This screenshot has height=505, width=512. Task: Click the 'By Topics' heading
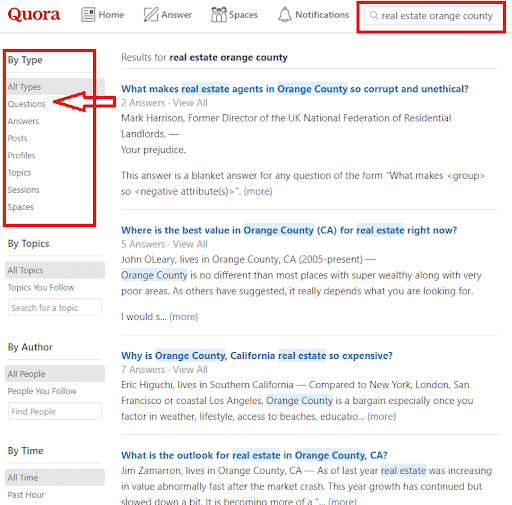pos(29,244)
